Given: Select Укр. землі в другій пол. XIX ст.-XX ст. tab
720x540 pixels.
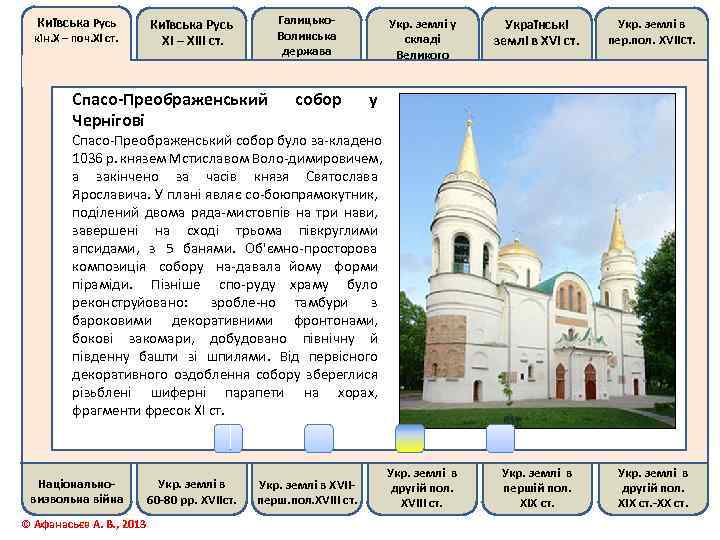Looking at the screenshot, I should [652, 489].
